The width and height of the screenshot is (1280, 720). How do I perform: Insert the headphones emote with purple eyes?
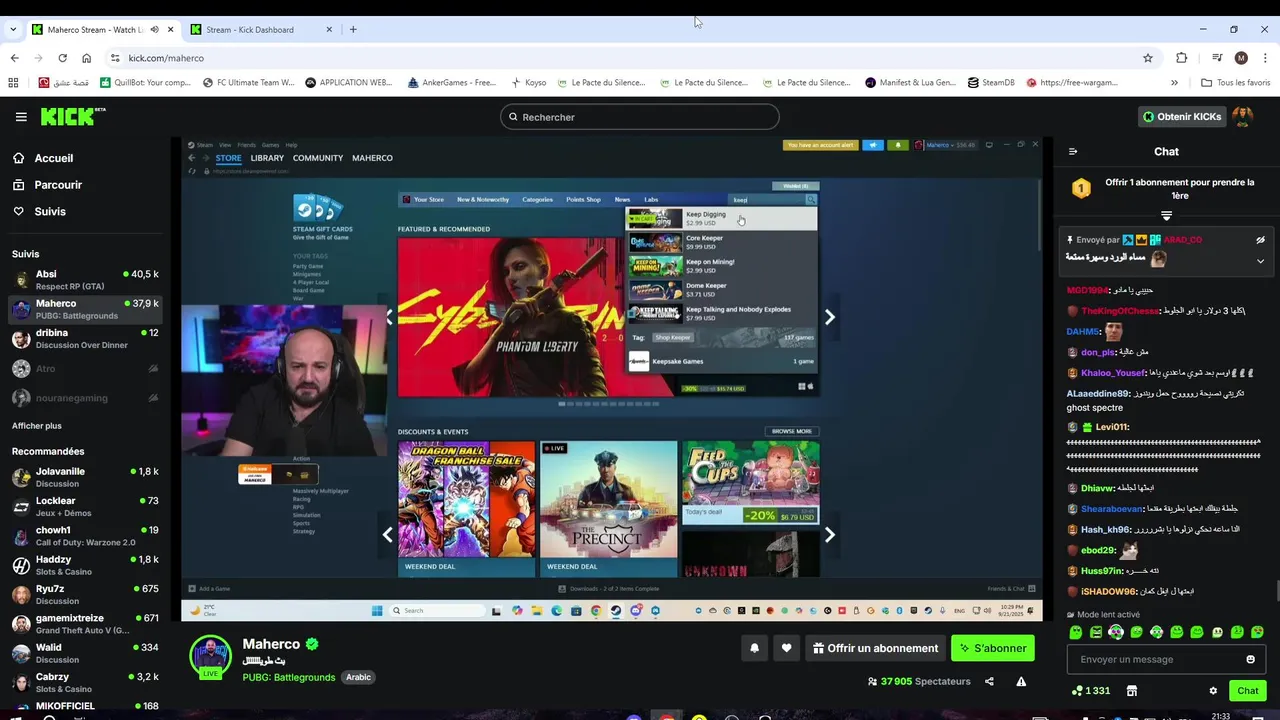(1116, 632)
